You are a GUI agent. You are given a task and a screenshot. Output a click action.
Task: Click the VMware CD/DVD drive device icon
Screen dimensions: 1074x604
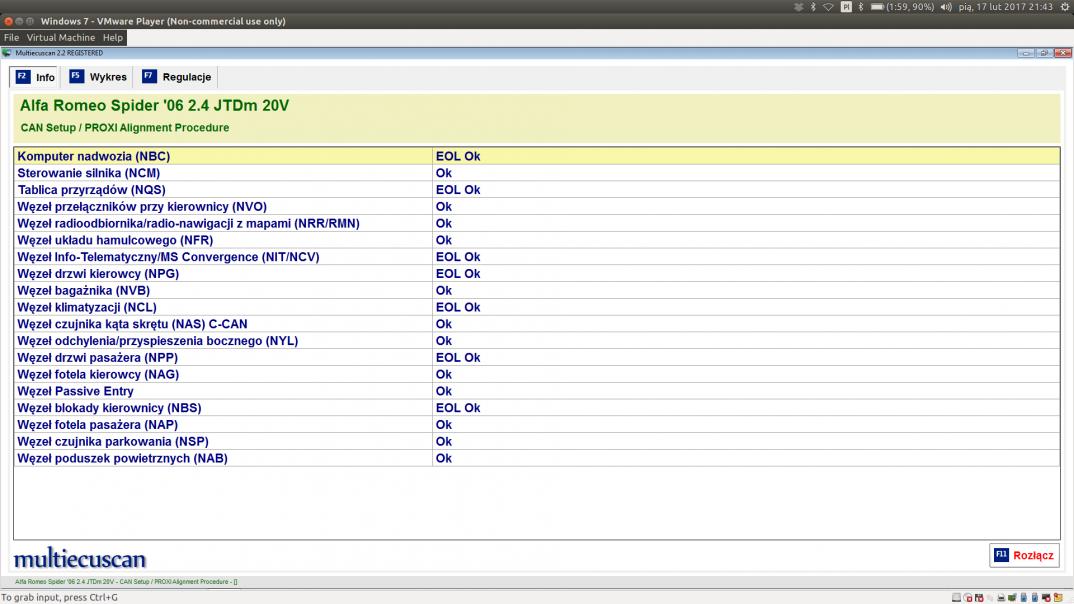pos(968,598)
